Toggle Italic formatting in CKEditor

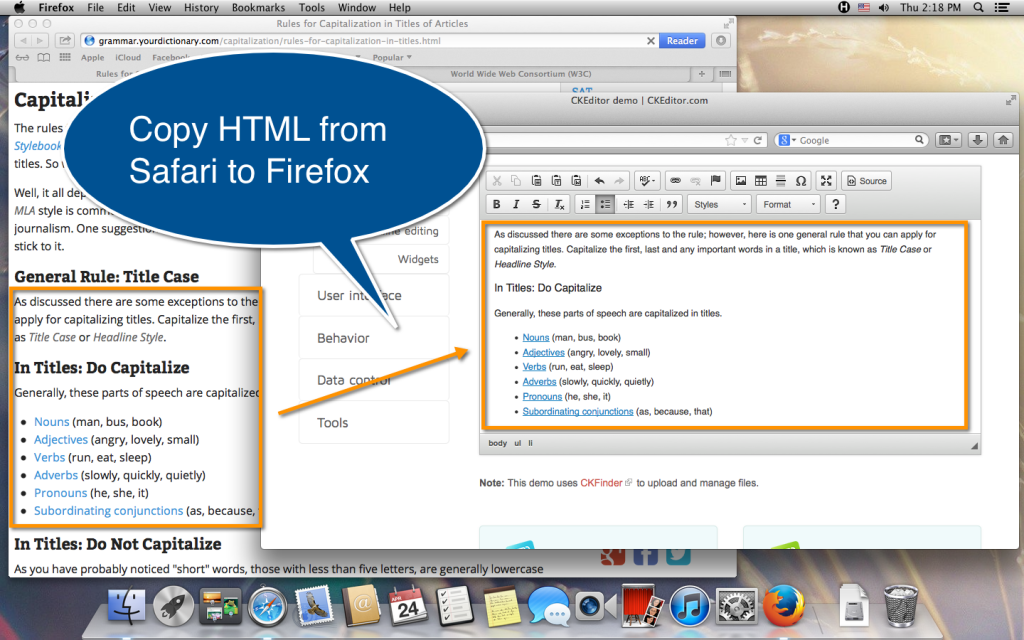pyautogui.click(x=516, y=204)
